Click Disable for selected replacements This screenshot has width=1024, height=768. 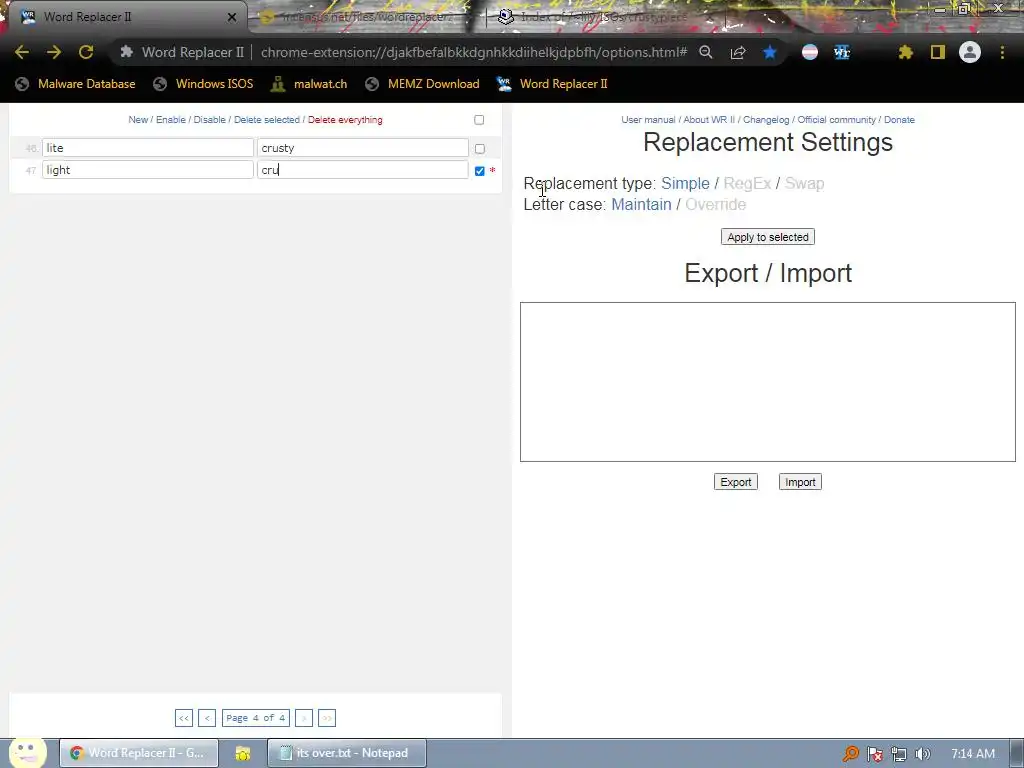pos(210,120)
